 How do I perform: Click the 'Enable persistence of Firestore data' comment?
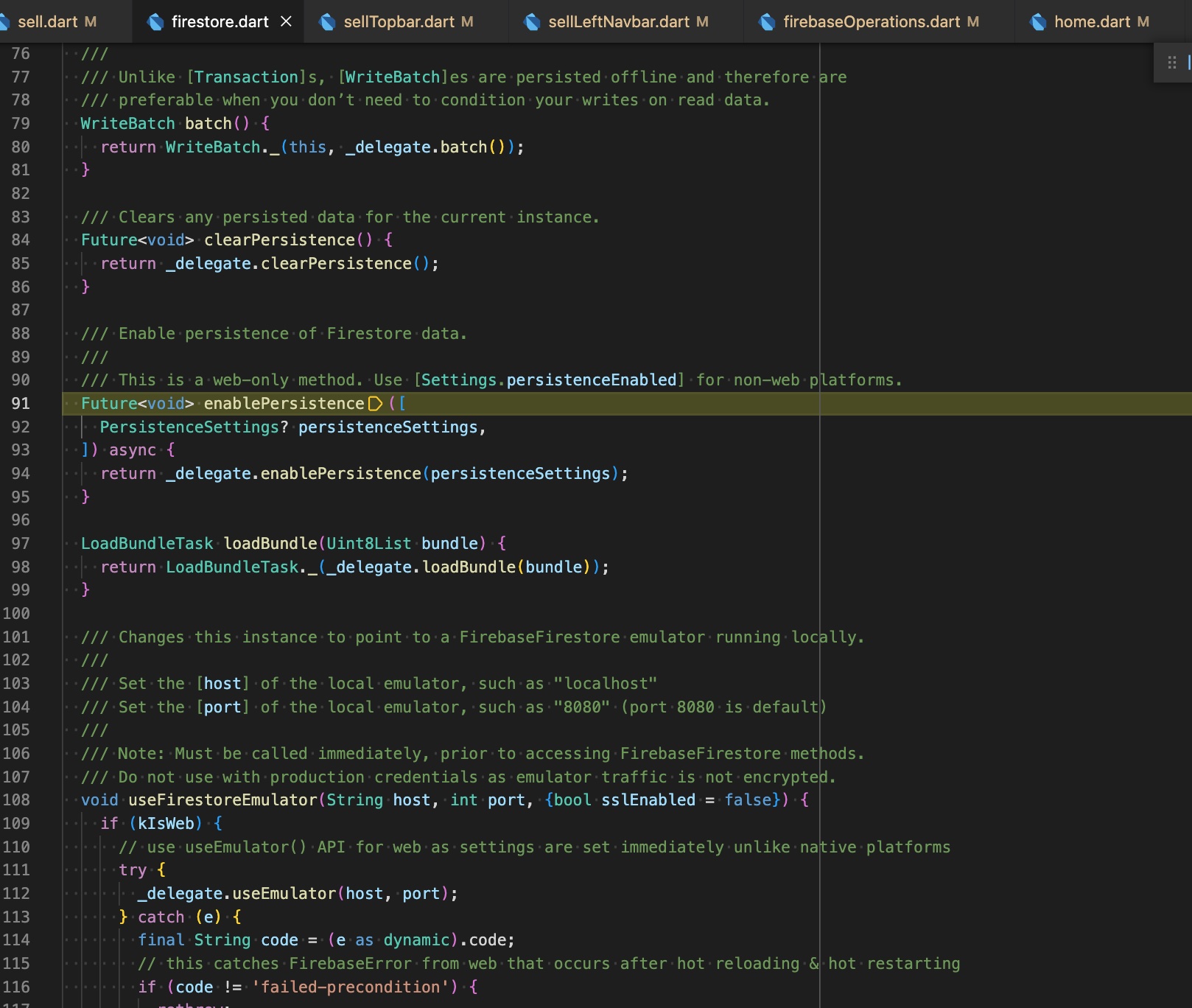(x=274, y=333)
